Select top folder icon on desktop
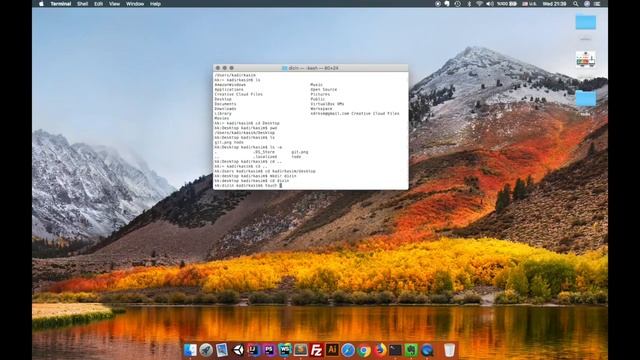640x360 pixels. (x=586, y=22)
